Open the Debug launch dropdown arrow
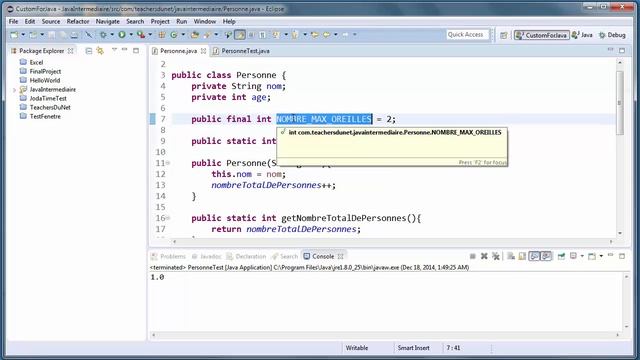This screenshot has height=360, width=640. click(112, 35)
